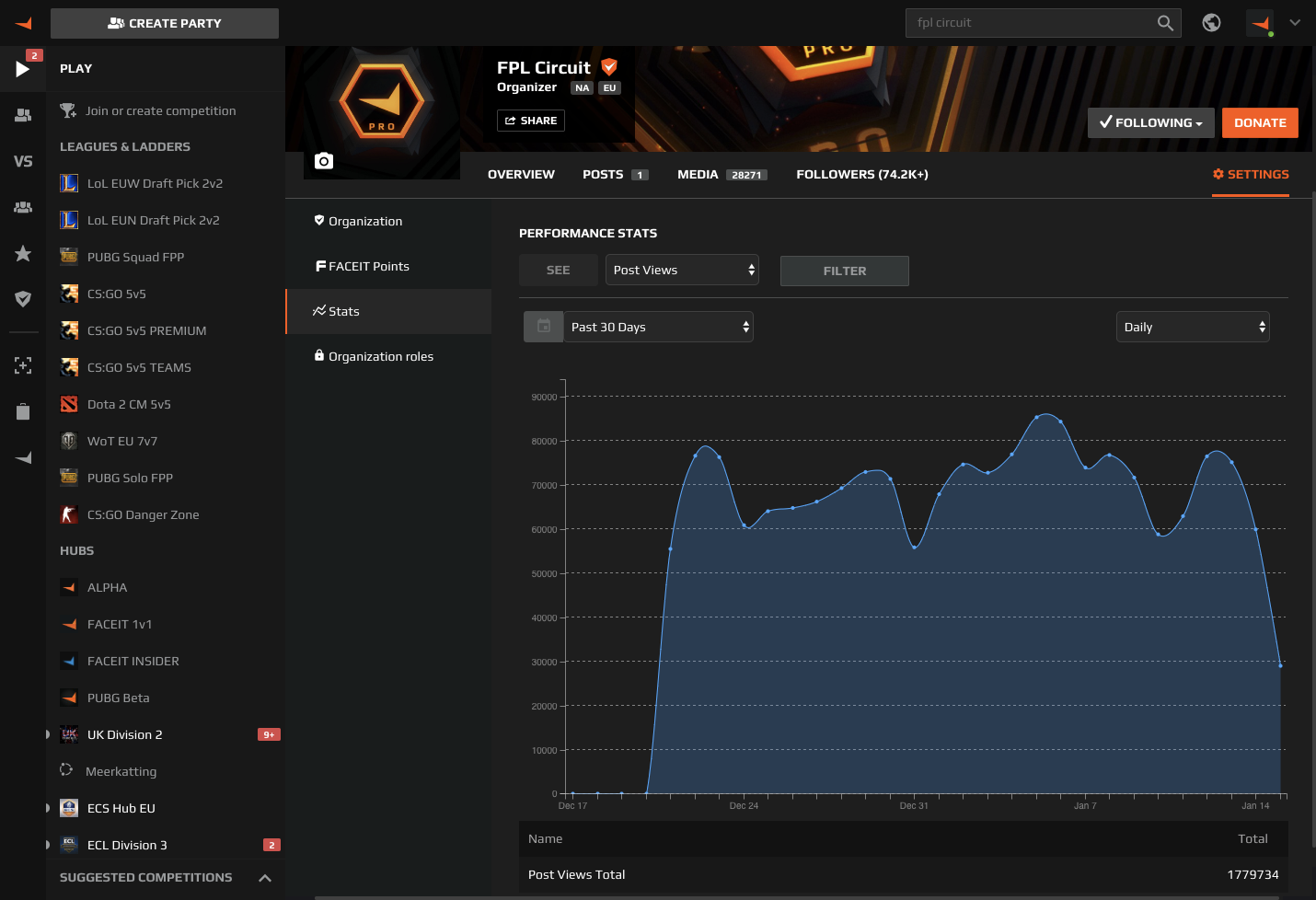Screen dimensions: 1316x900
Task: Click the gray FACEIT arrow icon in the left rail
Action: click(x=23, y=457)
